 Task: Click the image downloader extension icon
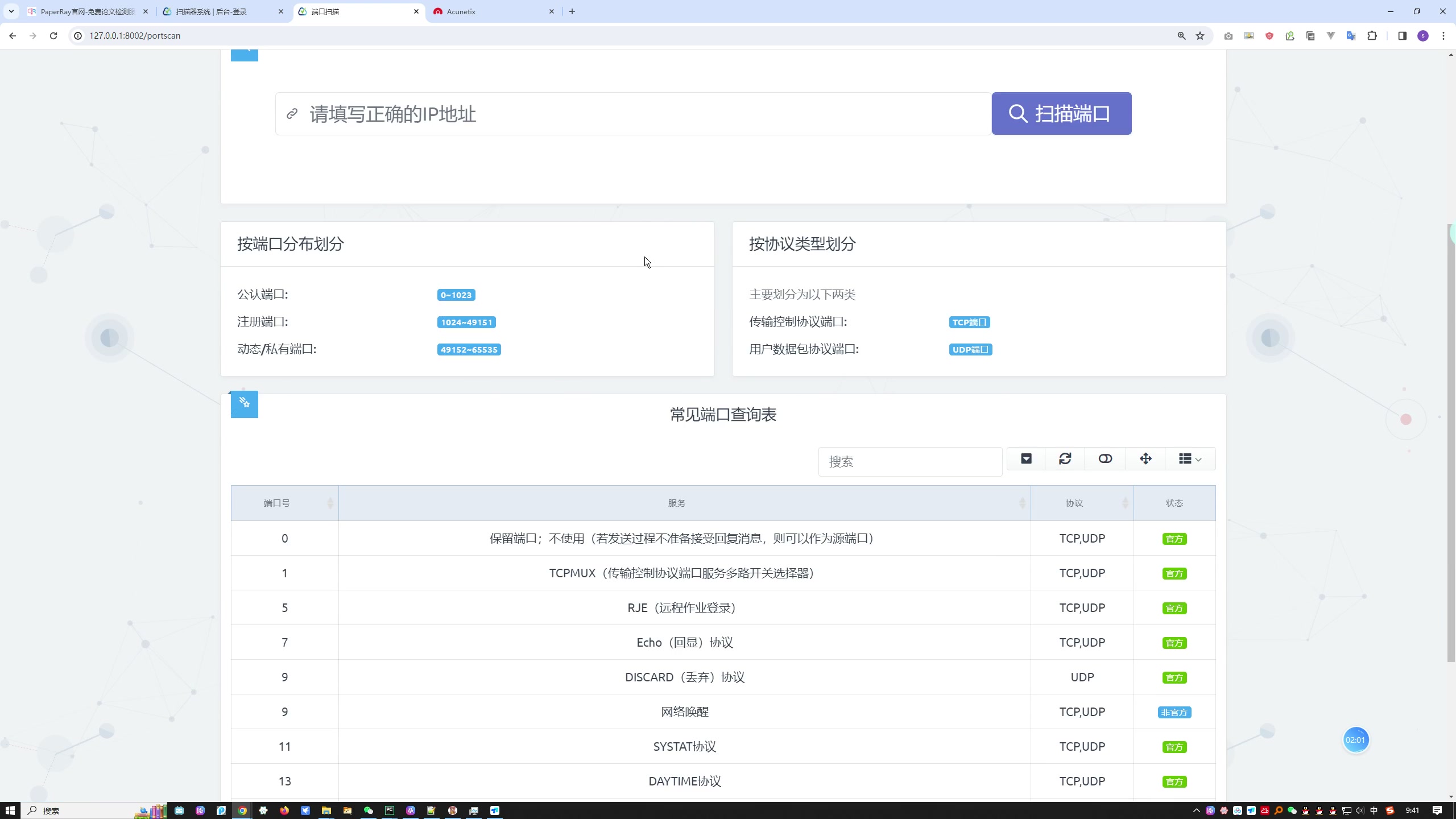(1249, 36)
